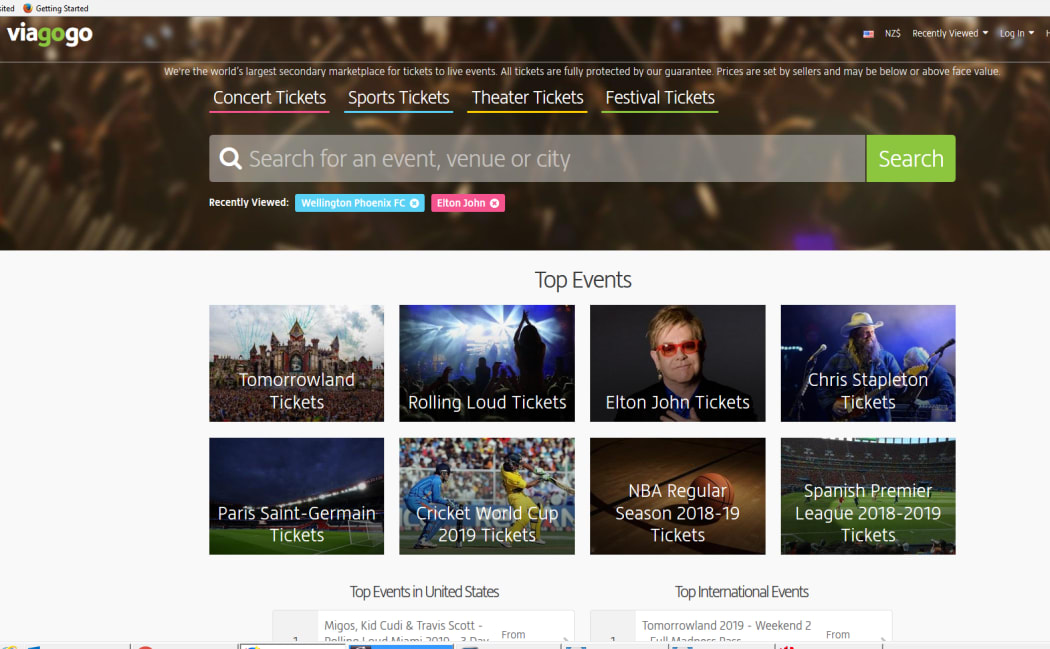The height and width of the screenshot is (649, 1050).
Task: Open Theater Tickets tab
Action: click(x=527, y=98)
